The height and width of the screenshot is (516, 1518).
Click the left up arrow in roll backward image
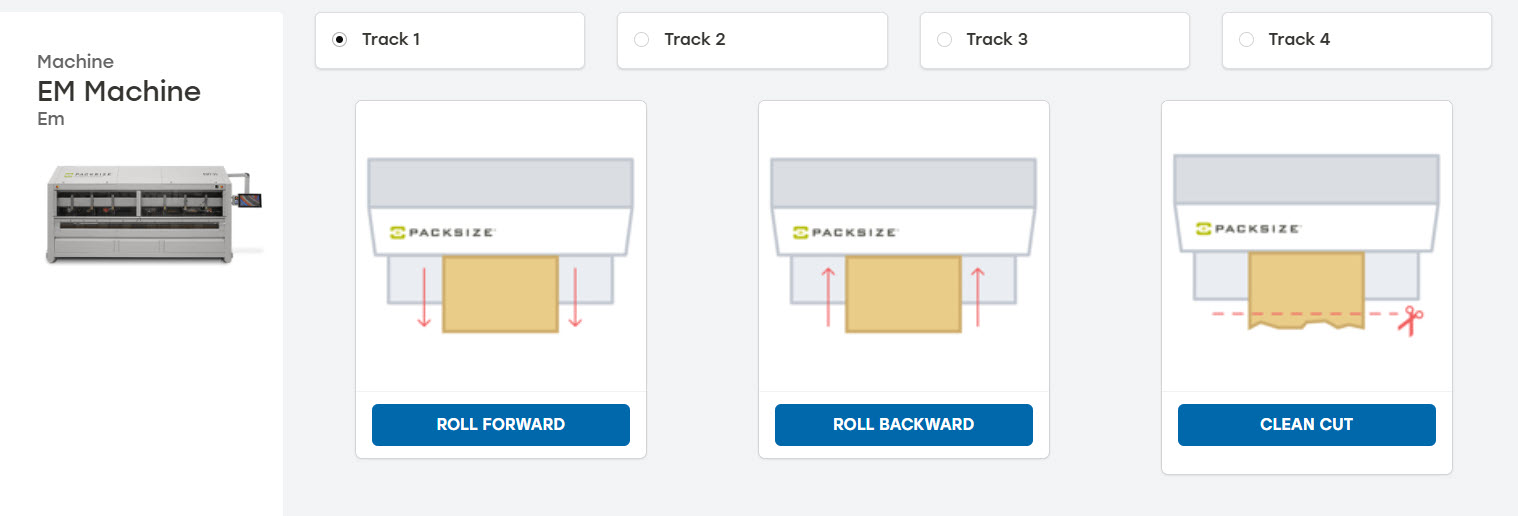[828, 296]
